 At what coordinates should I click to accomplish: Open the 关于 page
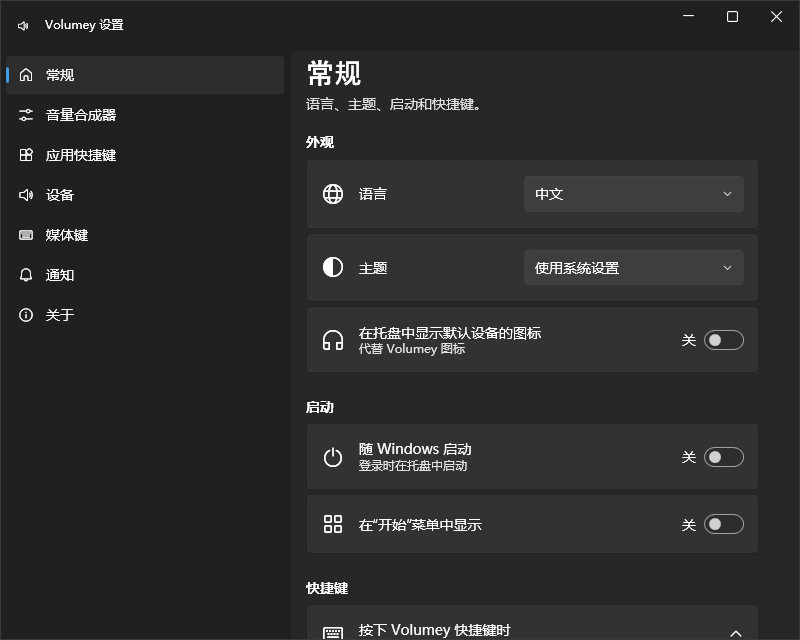point(145,315)
